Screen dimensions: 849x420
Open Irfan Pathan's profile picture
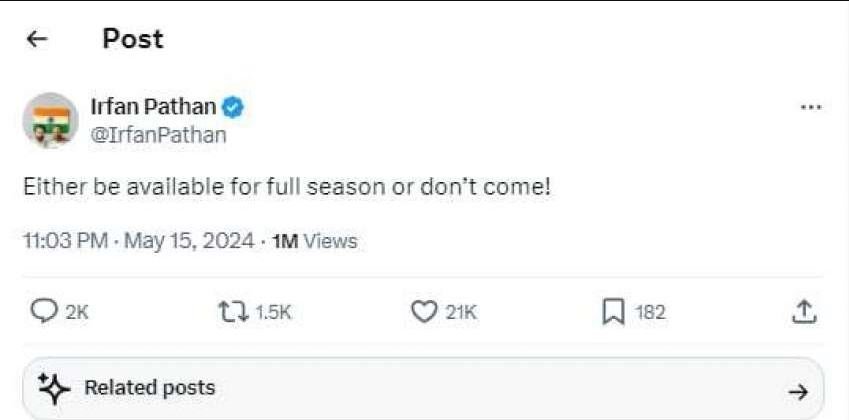click(50, 121)
